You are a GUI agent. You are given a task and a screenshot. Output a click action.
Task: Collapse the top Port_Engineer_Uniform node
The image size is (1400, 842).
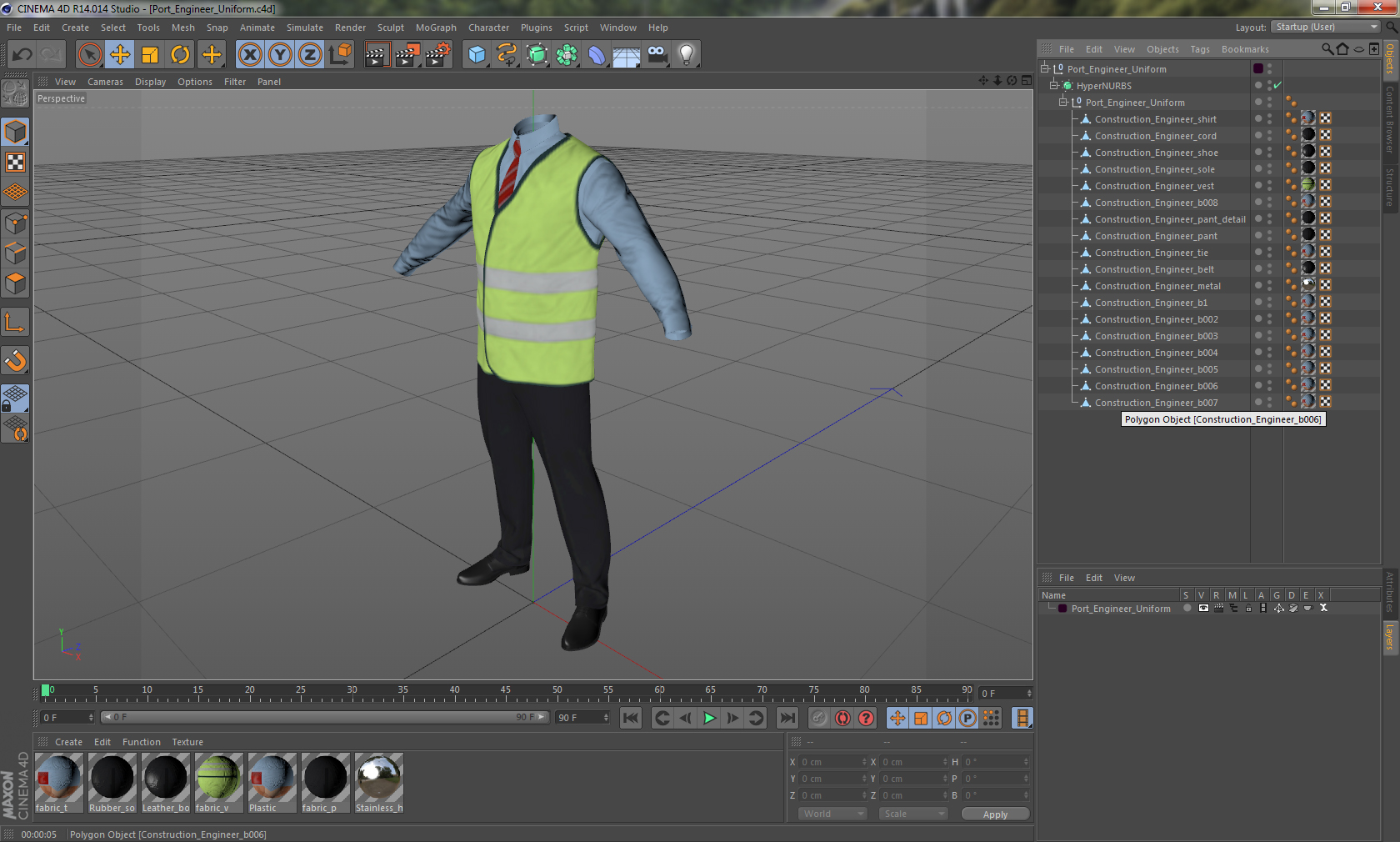coord(1044,68)
